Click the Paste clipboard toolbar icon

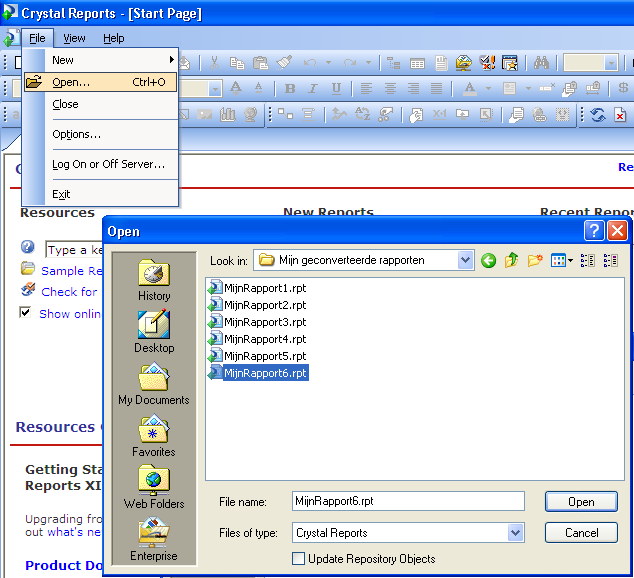(260, 63)
